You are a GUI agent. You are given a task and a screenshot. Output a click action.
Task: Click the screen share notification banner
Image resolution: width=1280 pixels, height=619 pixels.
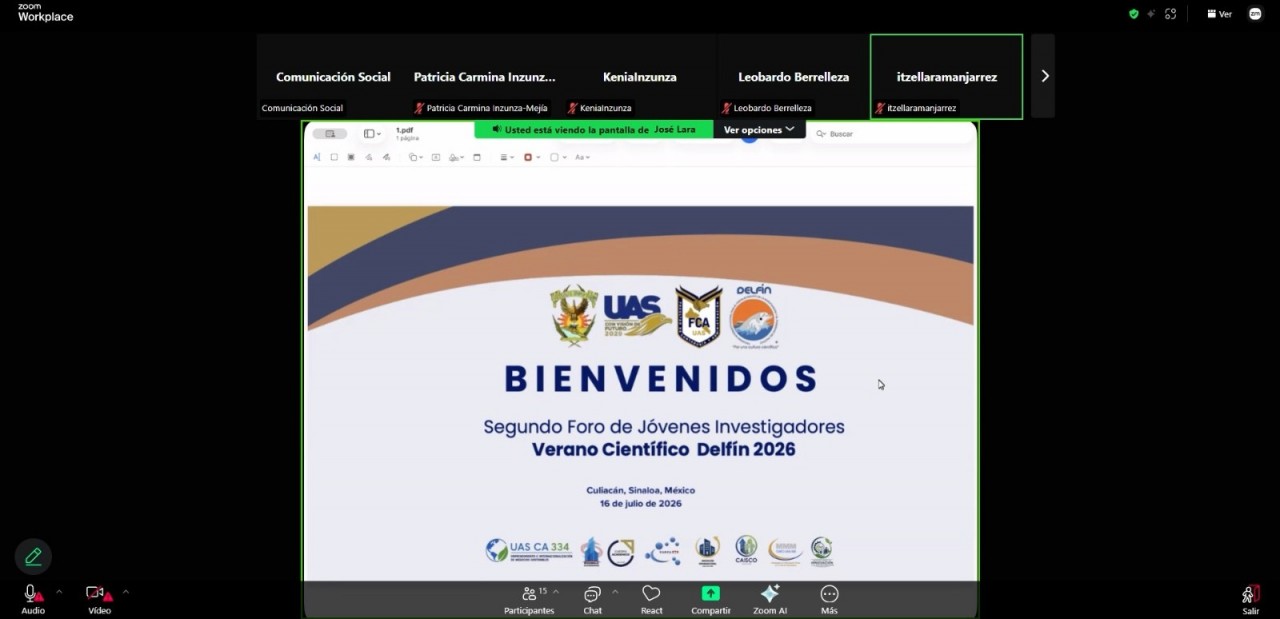(594, 129)
